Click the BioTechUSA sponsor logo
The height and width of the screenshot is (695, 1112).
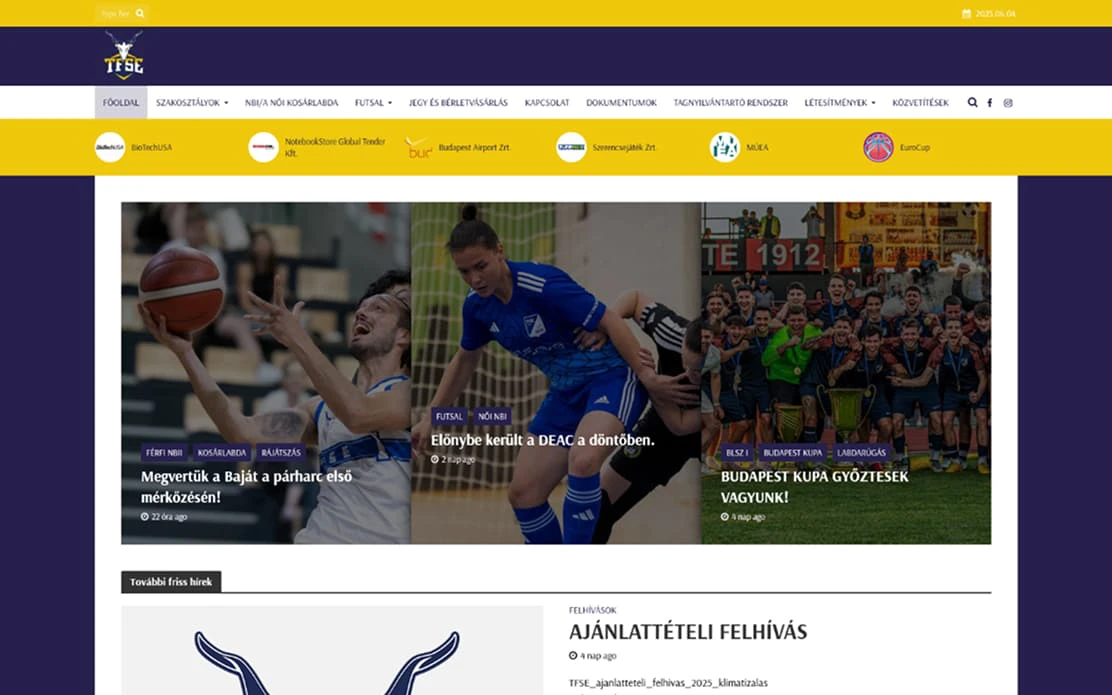pyautogui.click(x=110, y=148)
